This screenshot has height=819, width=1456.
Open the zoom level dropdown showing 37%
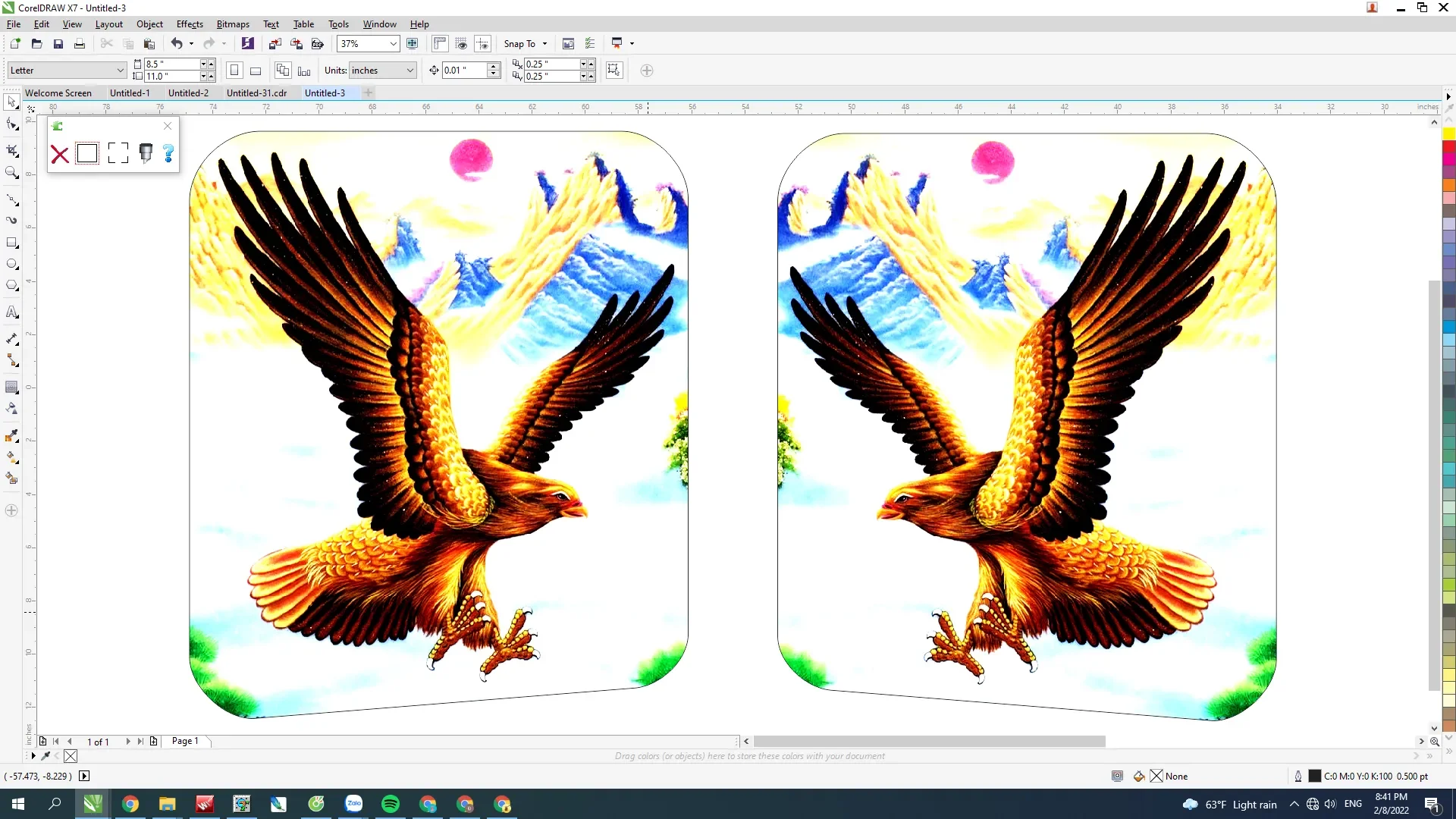393,44
